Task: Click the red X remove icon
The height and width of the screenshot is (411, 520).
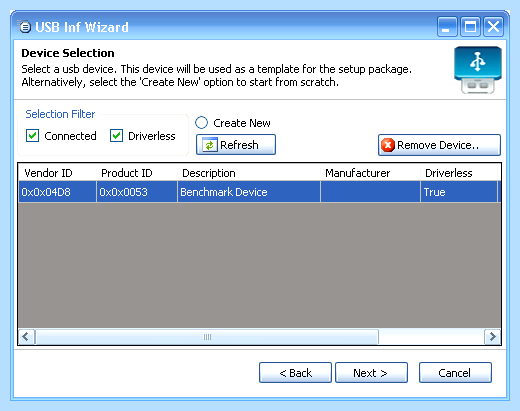Action: (388, 145)
